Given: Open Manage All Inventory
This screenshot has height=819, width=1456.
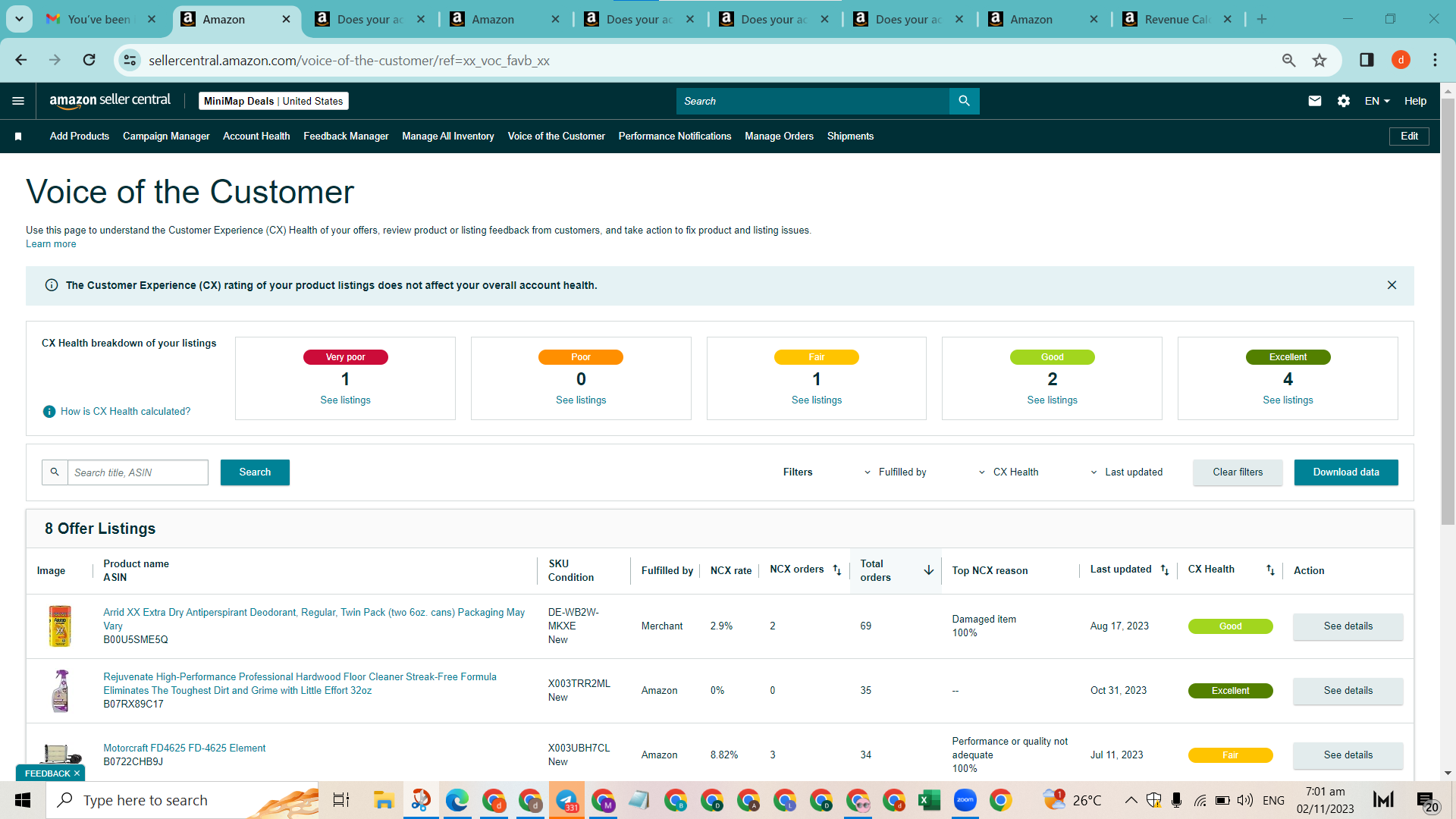Looking at the screenshot, I should [x=448, y=136].
